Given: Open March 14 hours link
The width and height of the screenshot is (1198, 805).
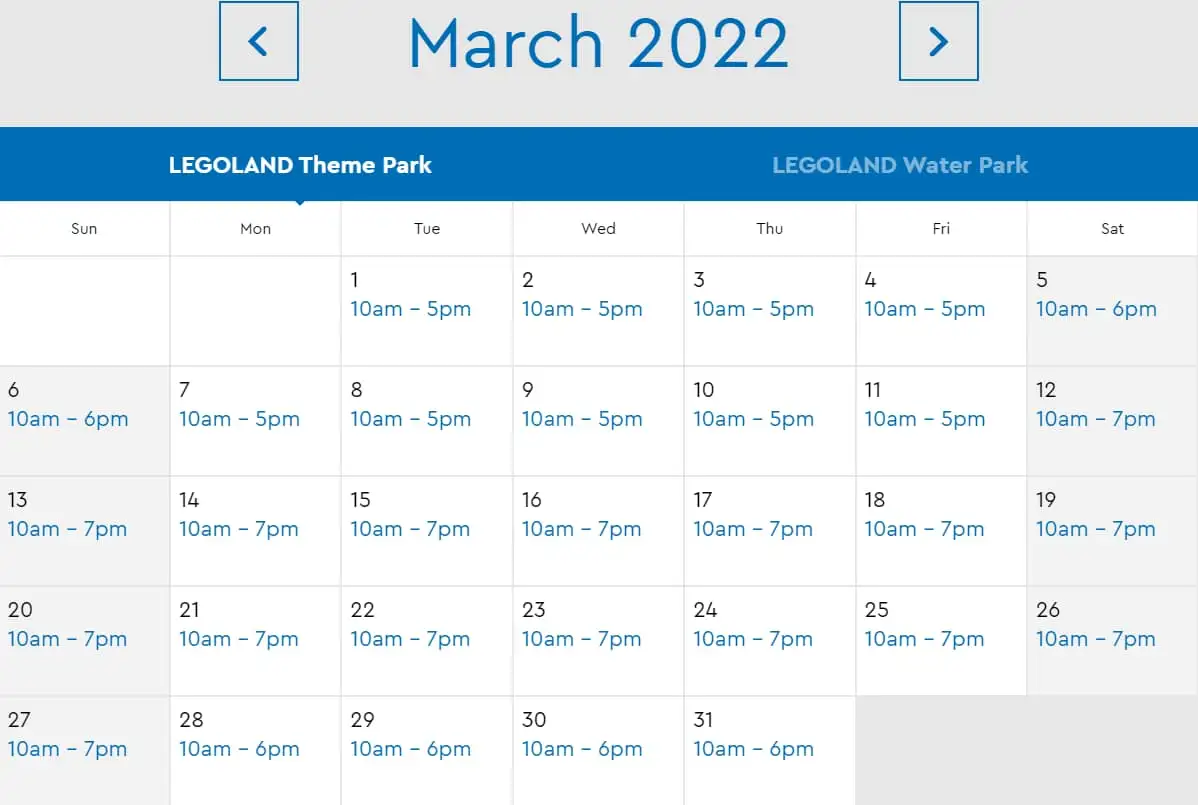Looking at the screenshot, I should [239, 530].
